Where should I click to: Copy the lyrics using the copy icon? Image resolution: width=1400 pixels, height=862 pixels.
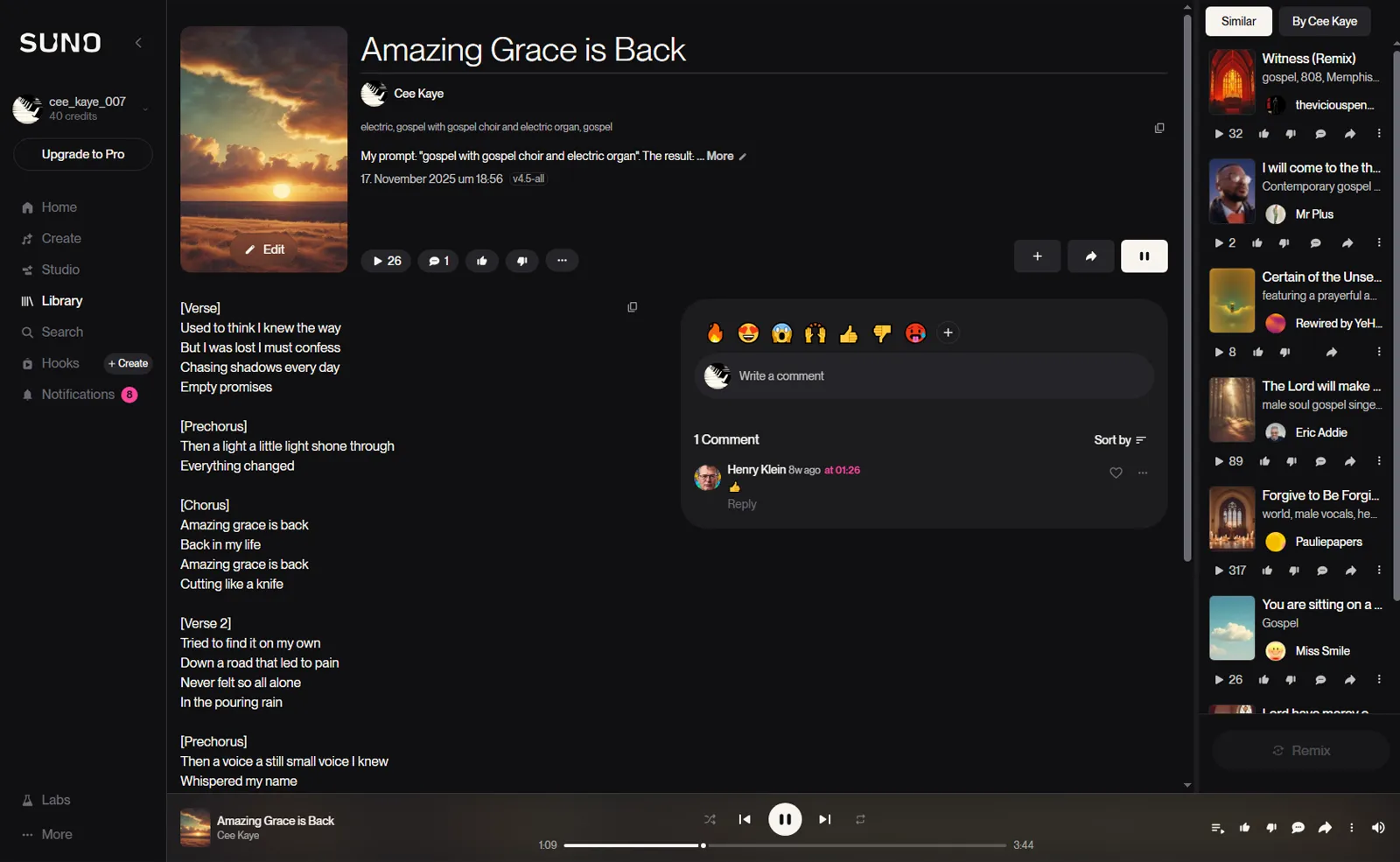[632, 307]
